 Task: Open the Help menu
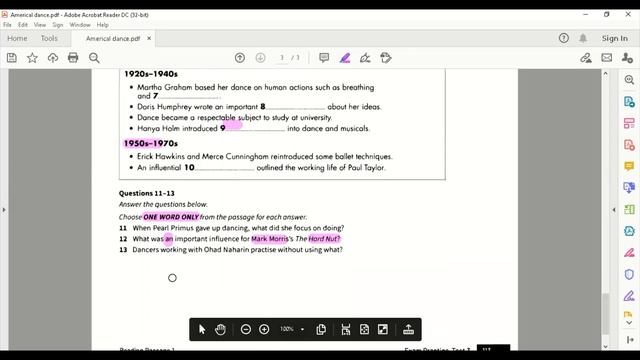pyautogui.click(x=102, y=25)
